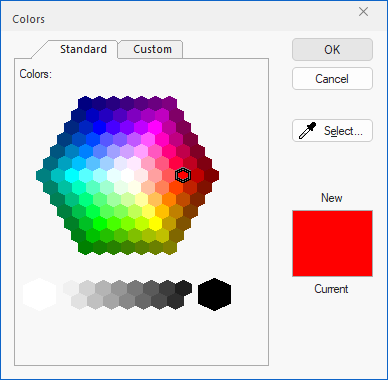Click the New/Current red color preview
The width and height of the screenshot is (388, 380).
(332, 243)
